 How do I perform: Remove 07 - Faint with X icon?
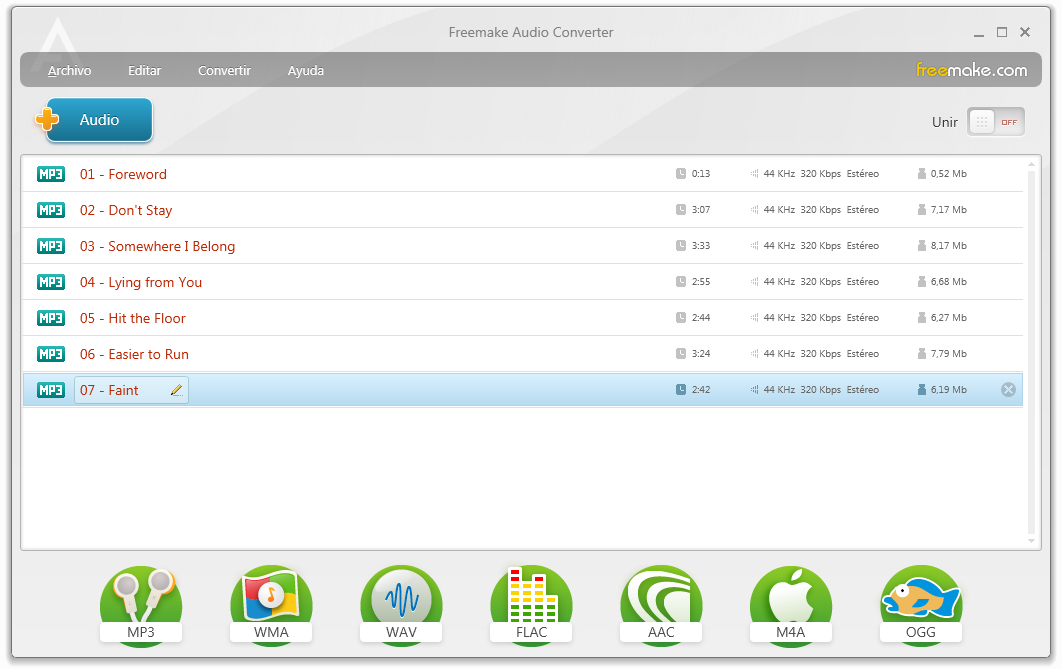[1008, 390]
